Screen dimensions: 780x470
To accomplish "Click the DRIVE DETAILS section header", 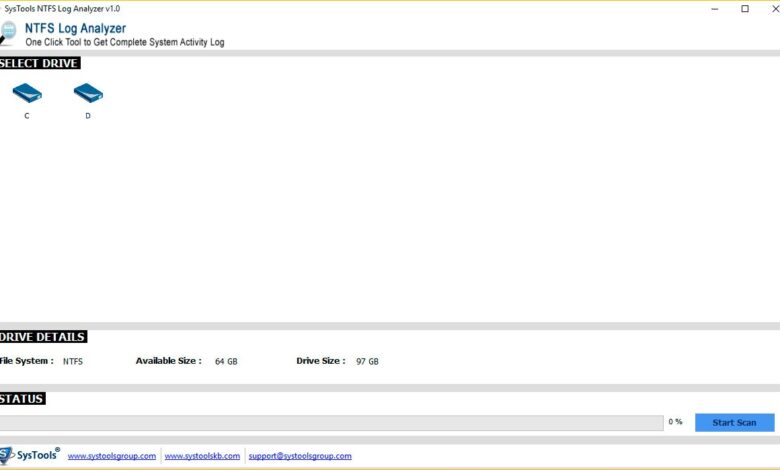I will 43,337.
